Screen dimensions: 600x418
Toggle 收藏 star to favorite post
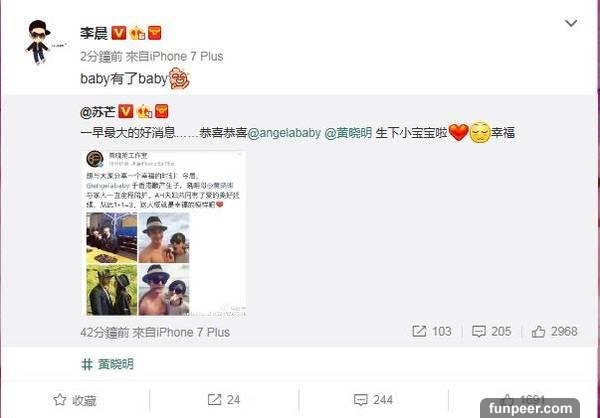point(75,400)
